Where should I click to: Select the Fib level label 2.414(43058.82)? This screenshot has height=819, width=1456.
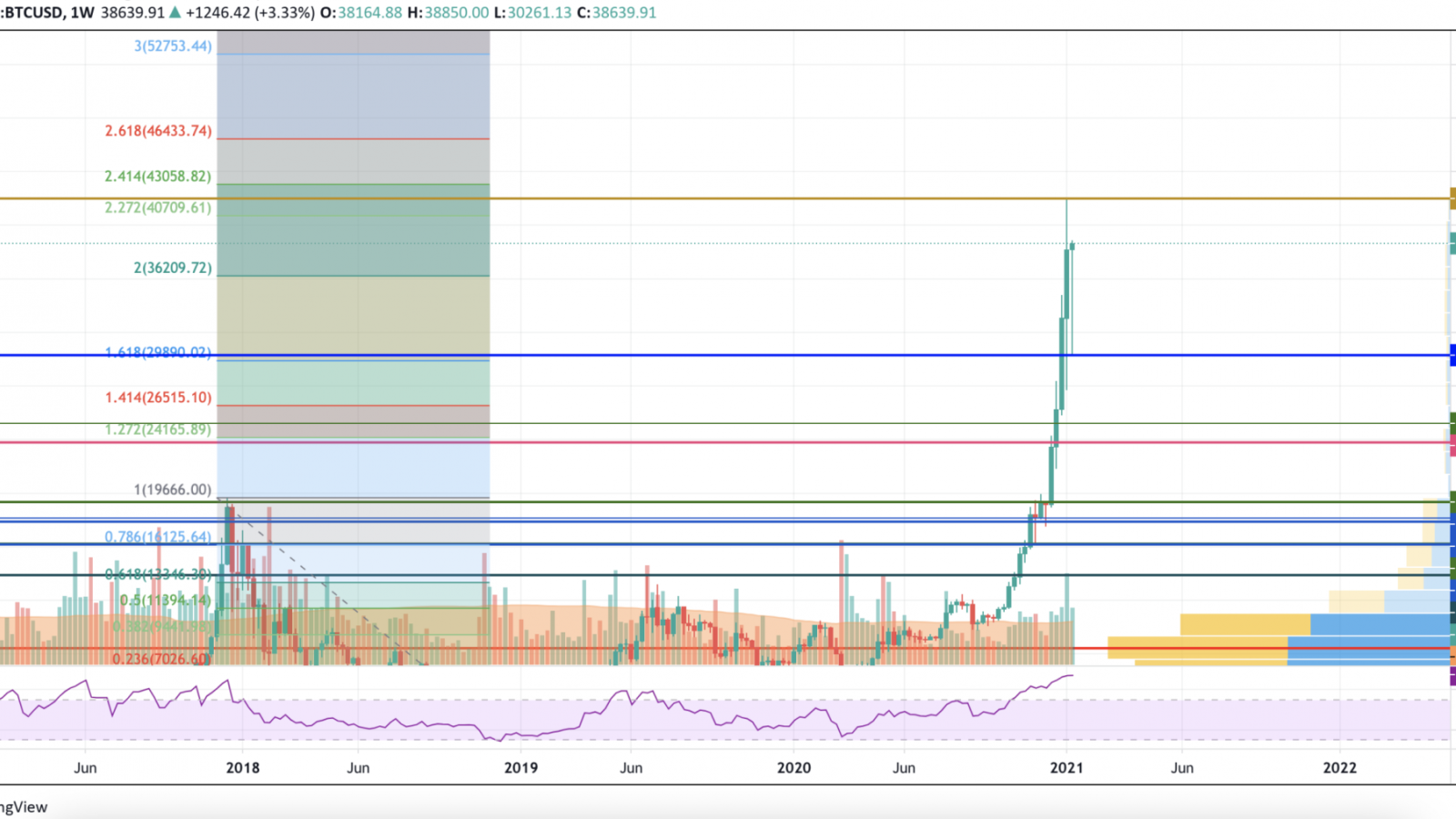(x=158, y=177)
